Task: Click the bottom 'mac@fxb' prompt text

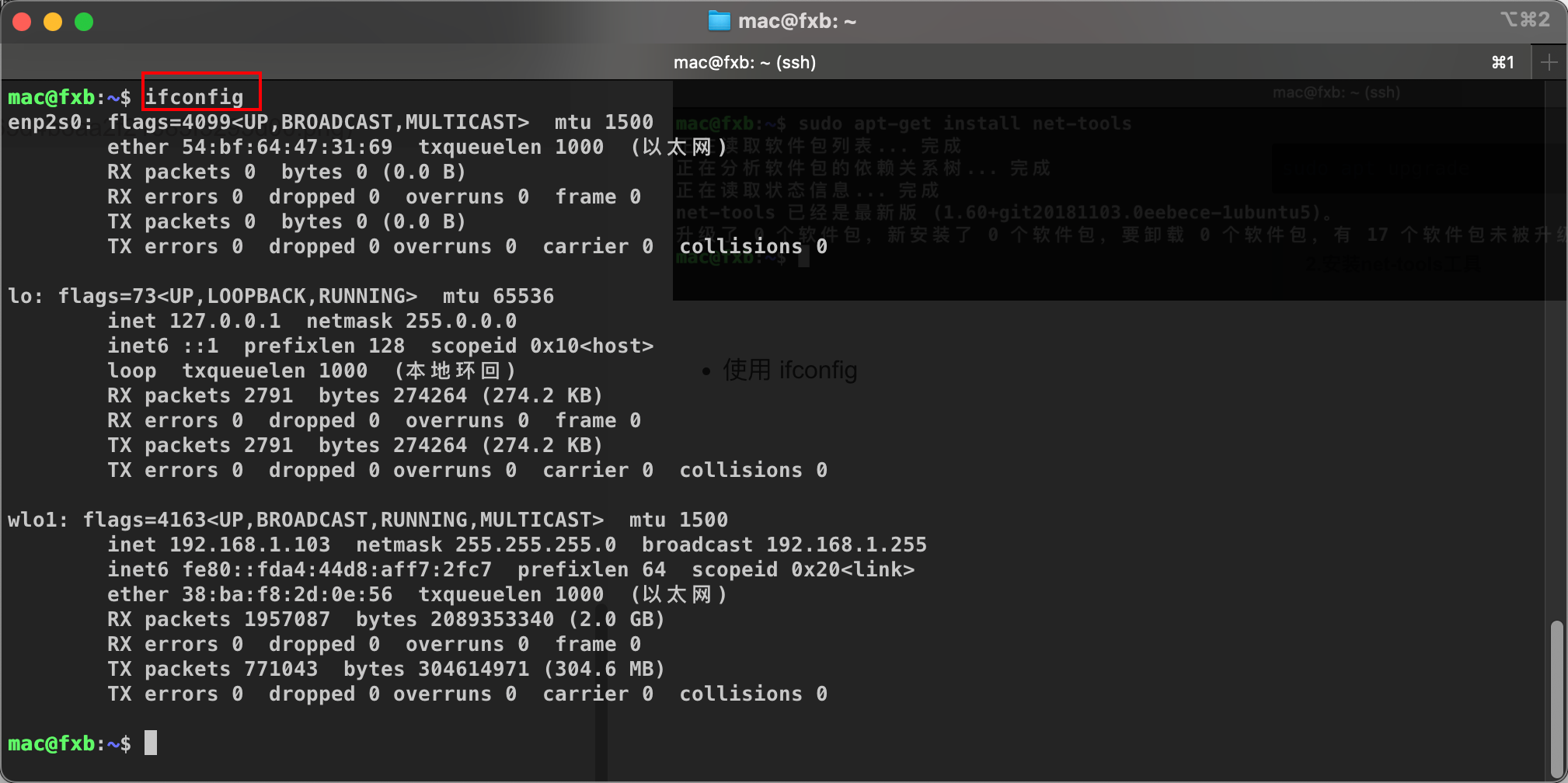Action: point(51,743)
